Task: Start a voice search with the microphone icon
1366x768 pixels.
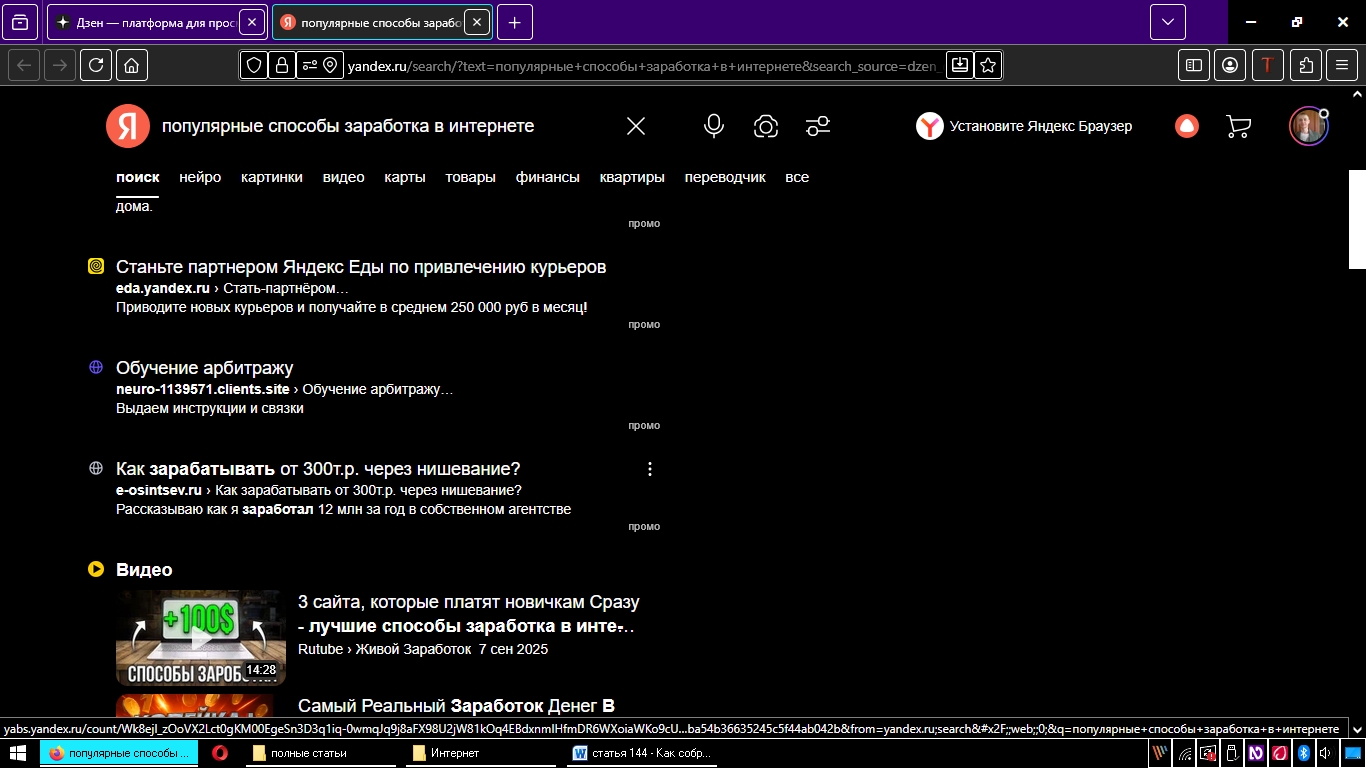Action: coord(713,126)
